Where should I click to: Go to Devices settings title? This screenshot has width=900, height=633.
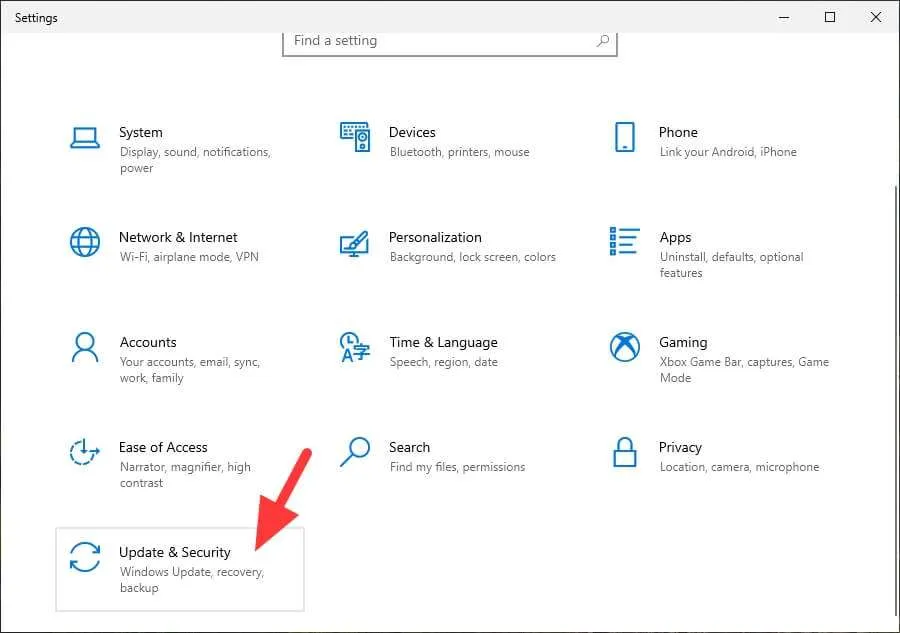(412, 133)
